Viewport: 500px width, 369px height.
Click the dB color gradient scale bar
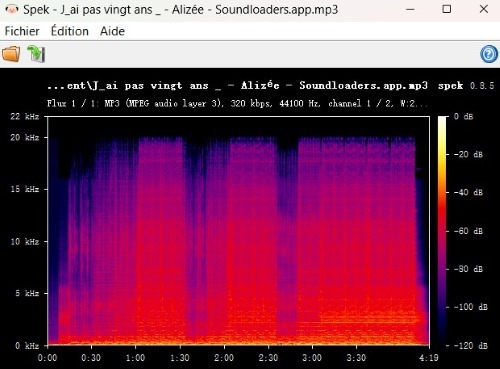(442, 231)
